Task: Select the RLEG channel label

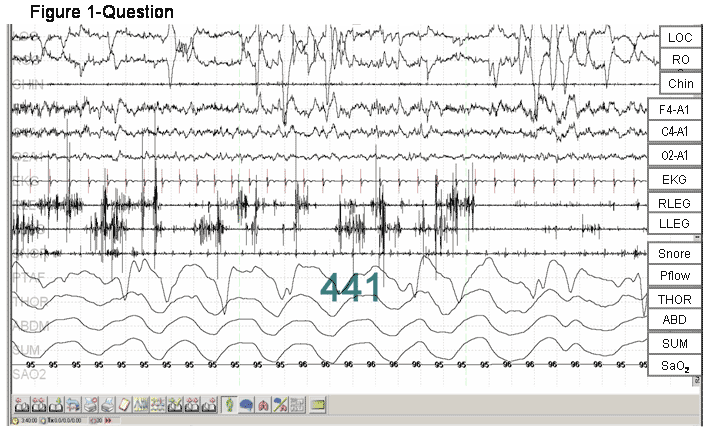Action: (680, 204)
